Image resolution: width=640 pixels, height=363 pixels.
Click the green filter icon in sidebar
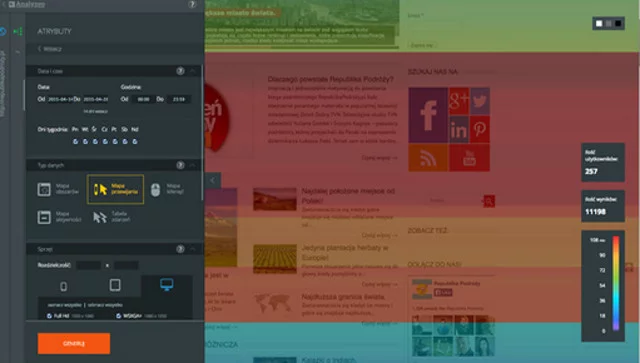tap(18, 31)
